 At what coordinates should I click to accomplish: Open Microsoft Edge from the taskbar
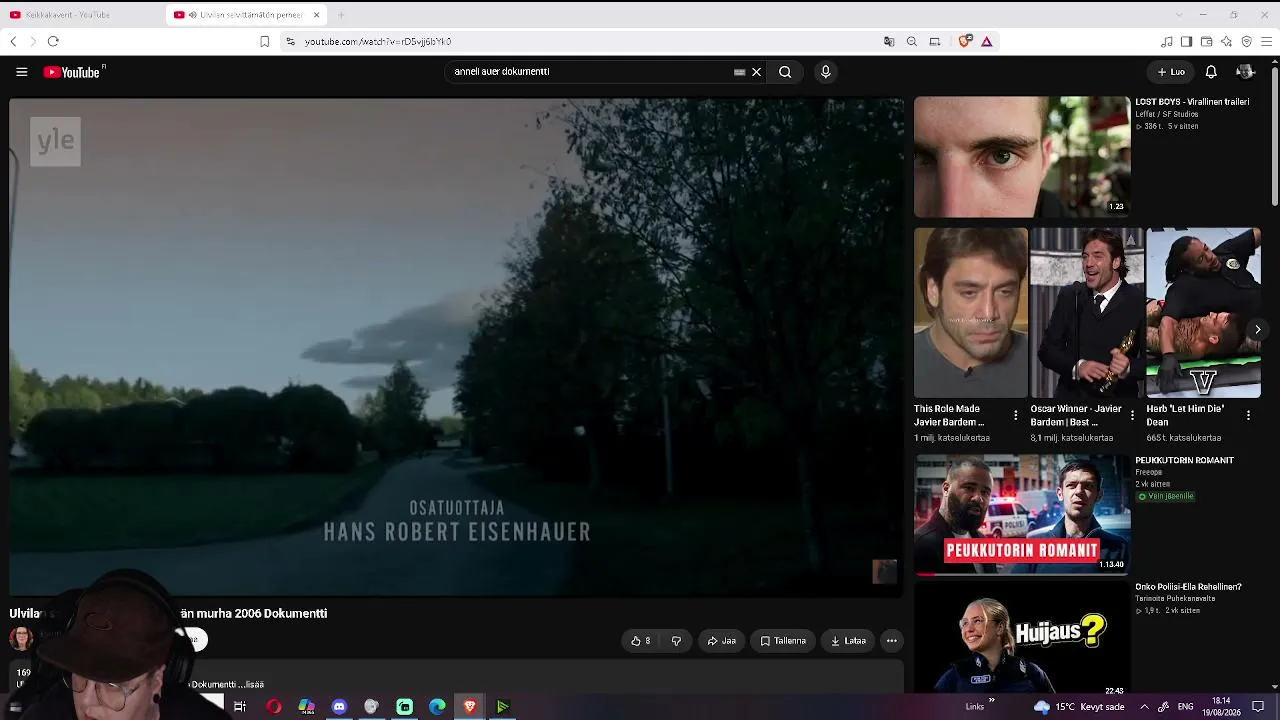click(x=437, y=707)
